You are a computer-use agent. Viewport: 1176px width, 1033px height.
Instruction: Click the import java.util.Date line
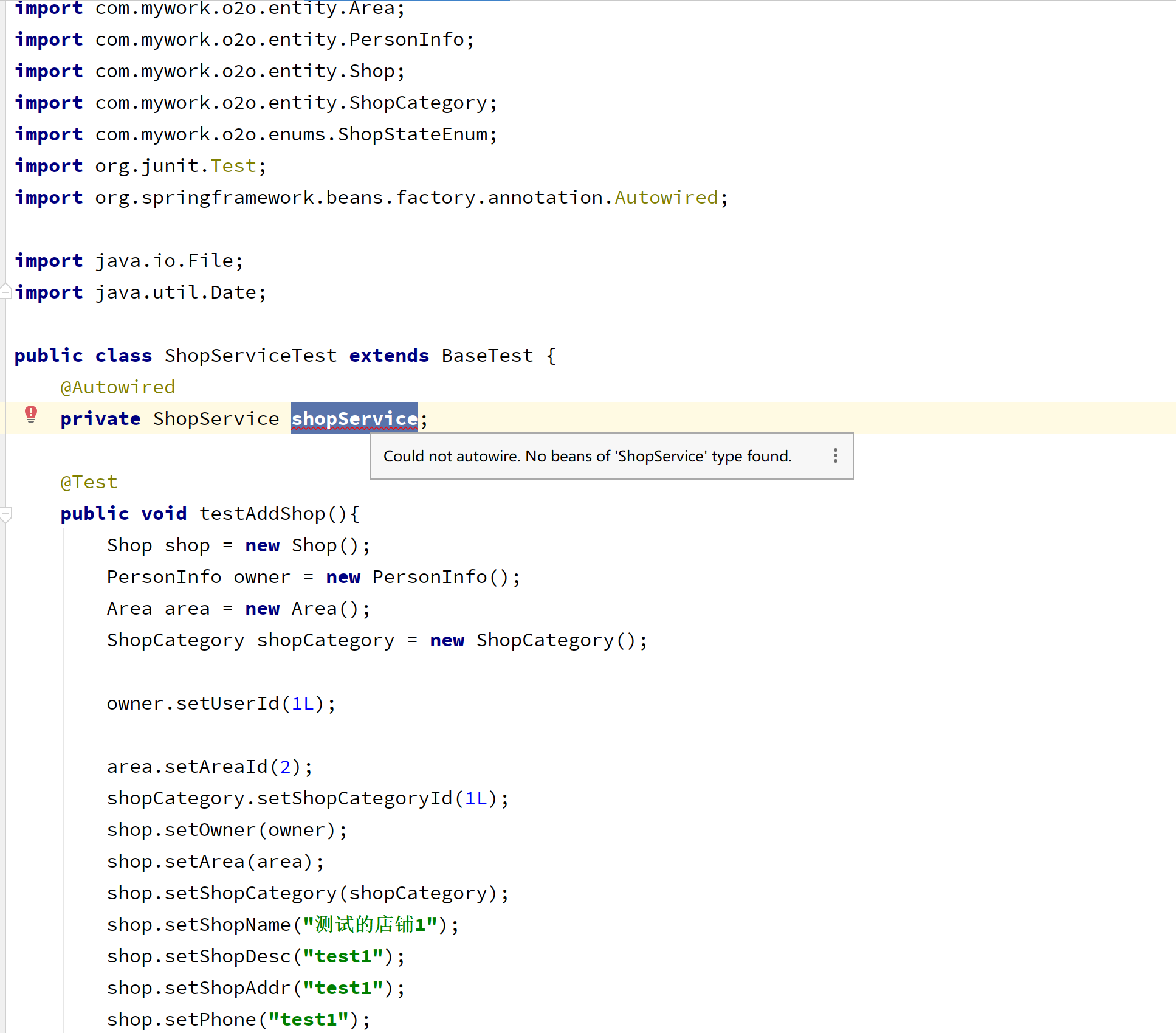[140, 292]
